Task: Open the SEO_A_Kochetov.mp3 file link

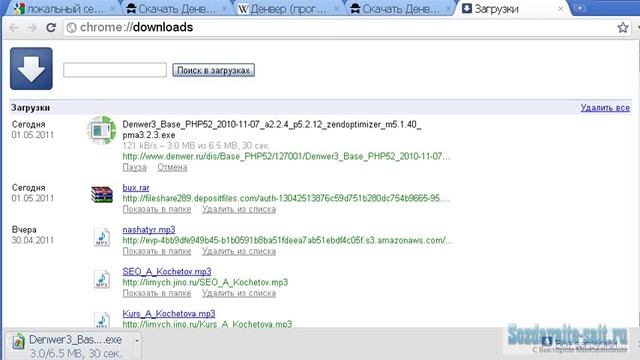Action: [x=167, y=272]
